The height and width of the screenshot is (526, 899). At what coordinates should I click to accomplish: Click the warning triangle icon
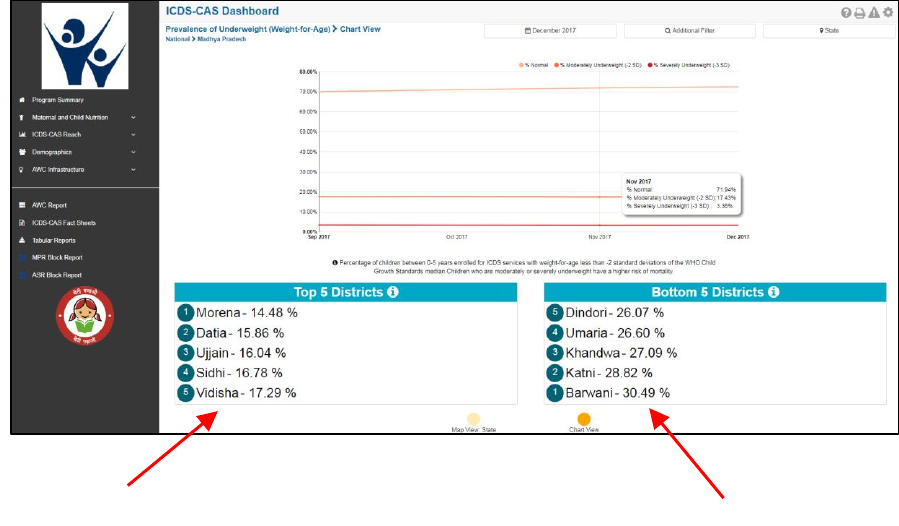(x=874, y=13)
